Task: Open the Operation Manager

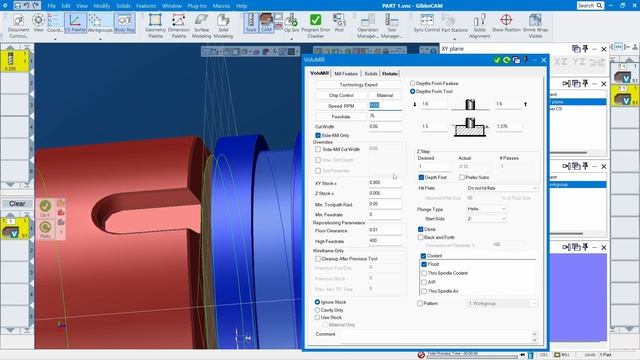Action: point(367,25)
